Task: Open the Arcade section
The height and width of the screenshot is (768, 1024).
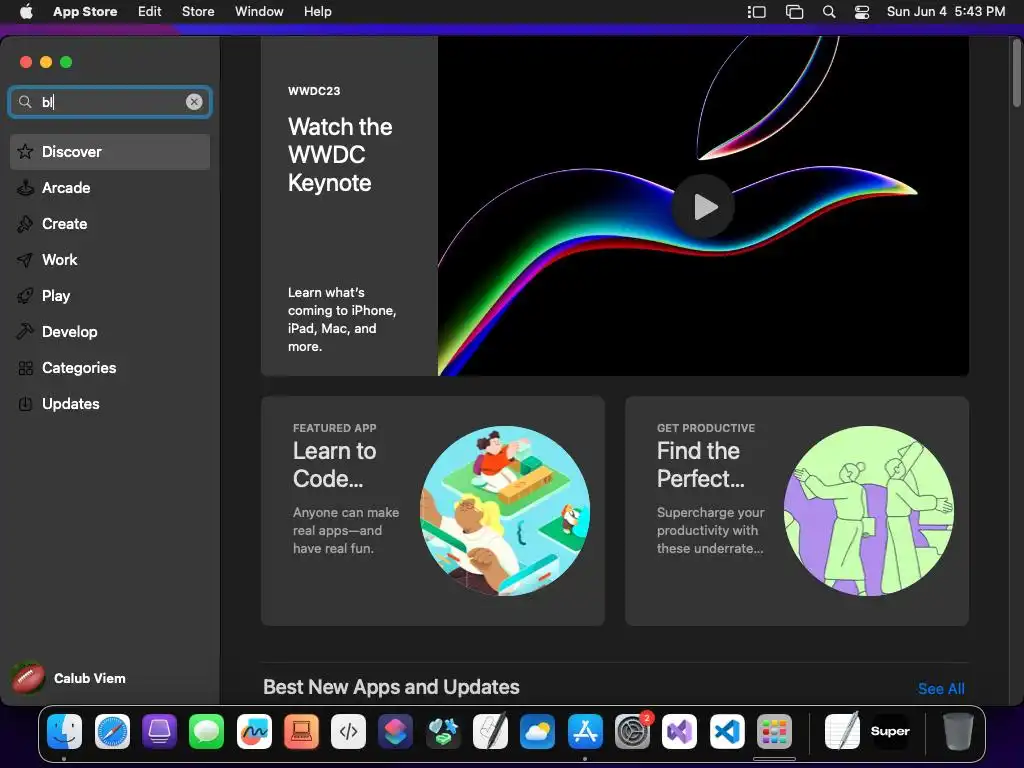Action: 110,188
